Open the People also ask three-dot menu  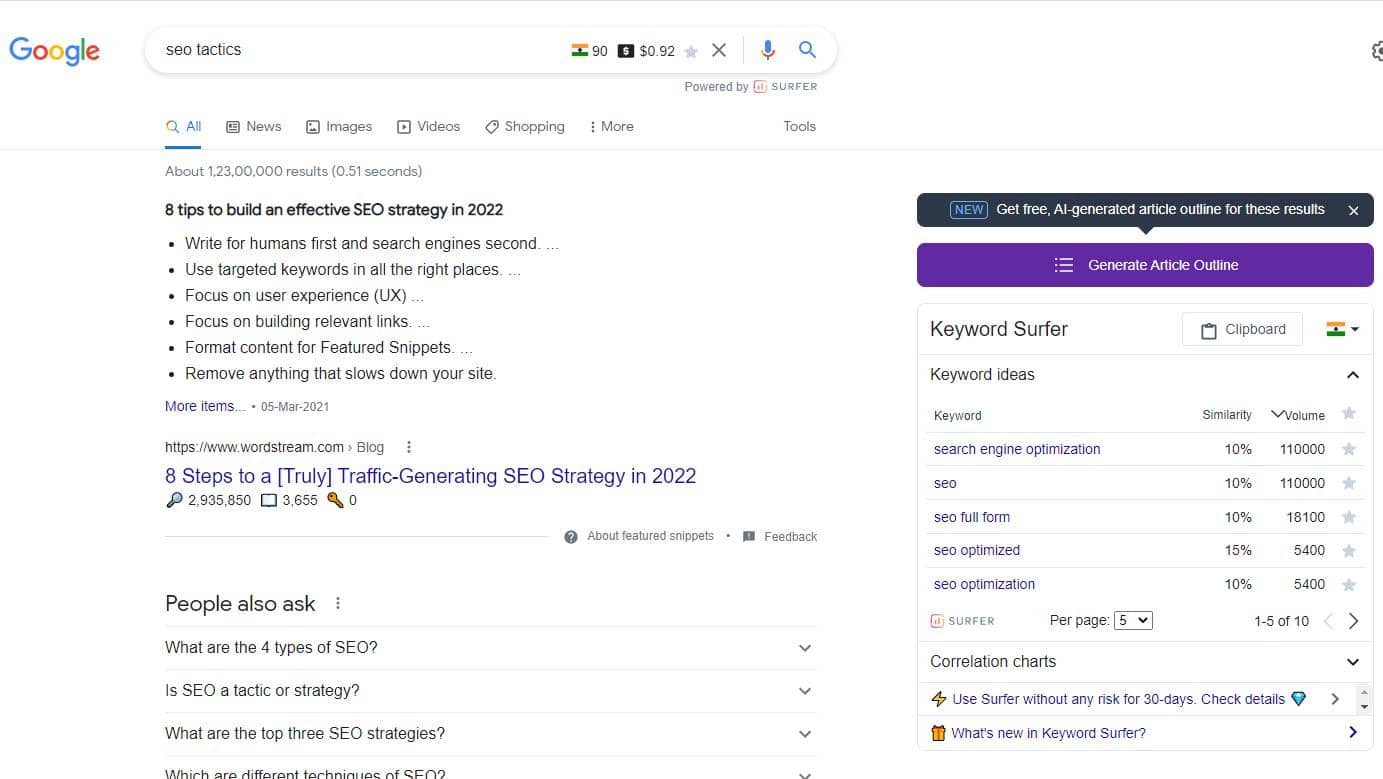(x=338, y=603)
